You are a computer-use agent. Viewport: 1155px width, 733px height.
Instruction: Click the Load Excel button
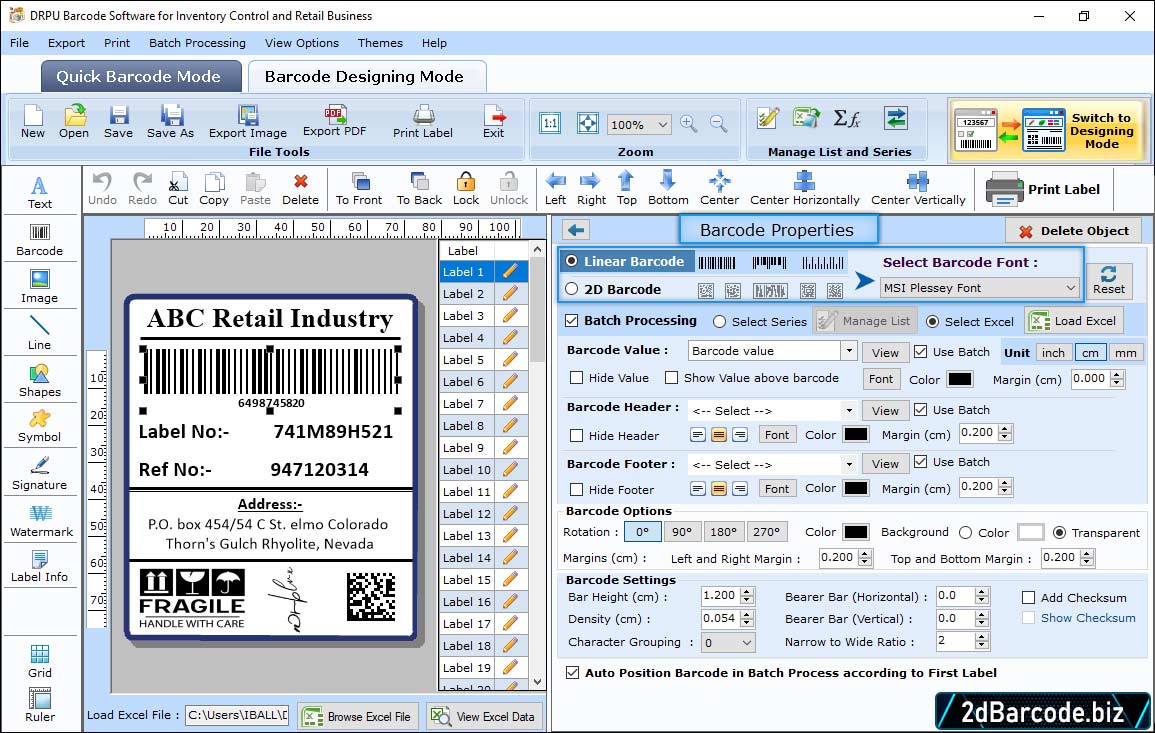(1074, 320)
